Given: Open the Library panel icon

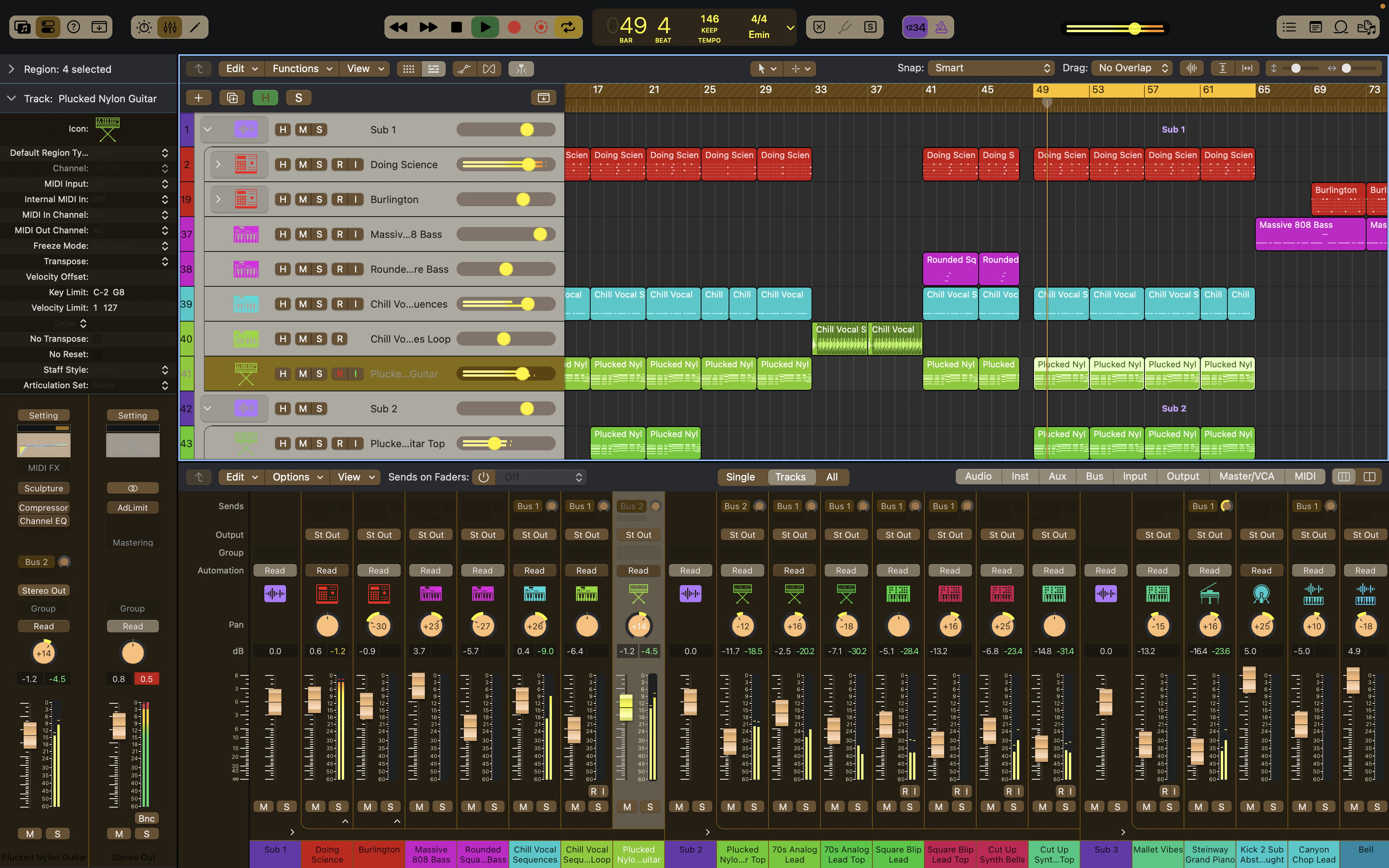Looking at the screenshot, I should pos(22,27).
